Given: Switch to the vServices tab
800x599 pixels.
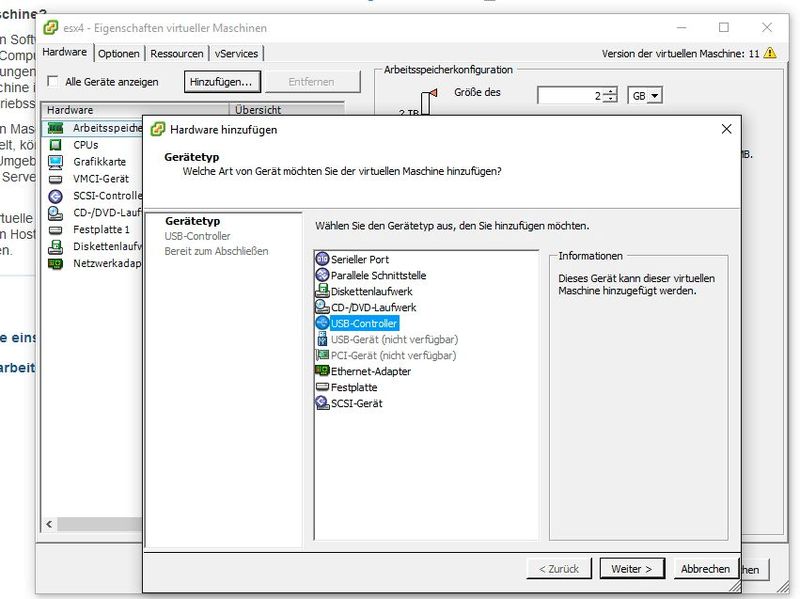Looking at the screenshot, I should tap(237, 53).
